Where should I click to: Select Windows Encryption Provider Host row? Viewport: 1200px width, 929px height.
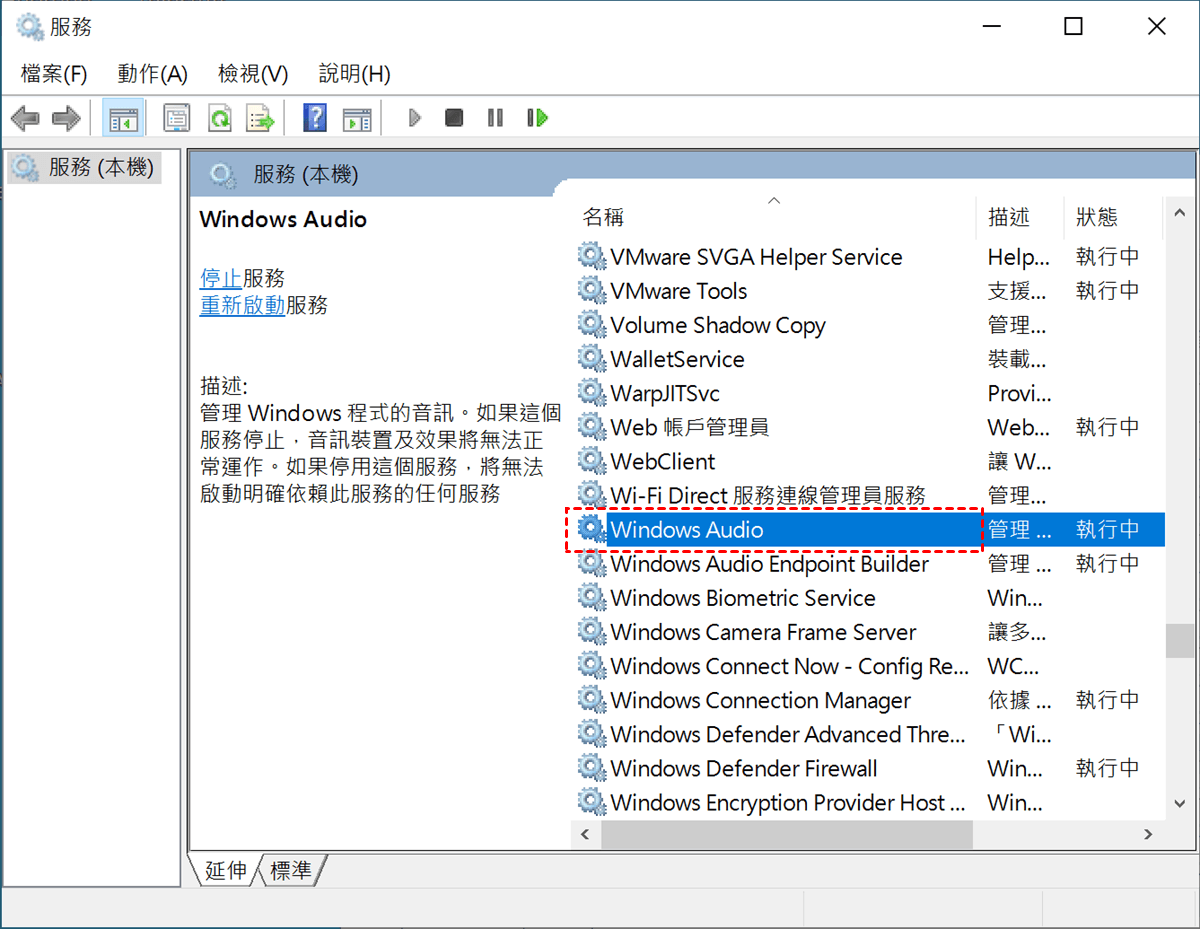(x=871, y=802)
